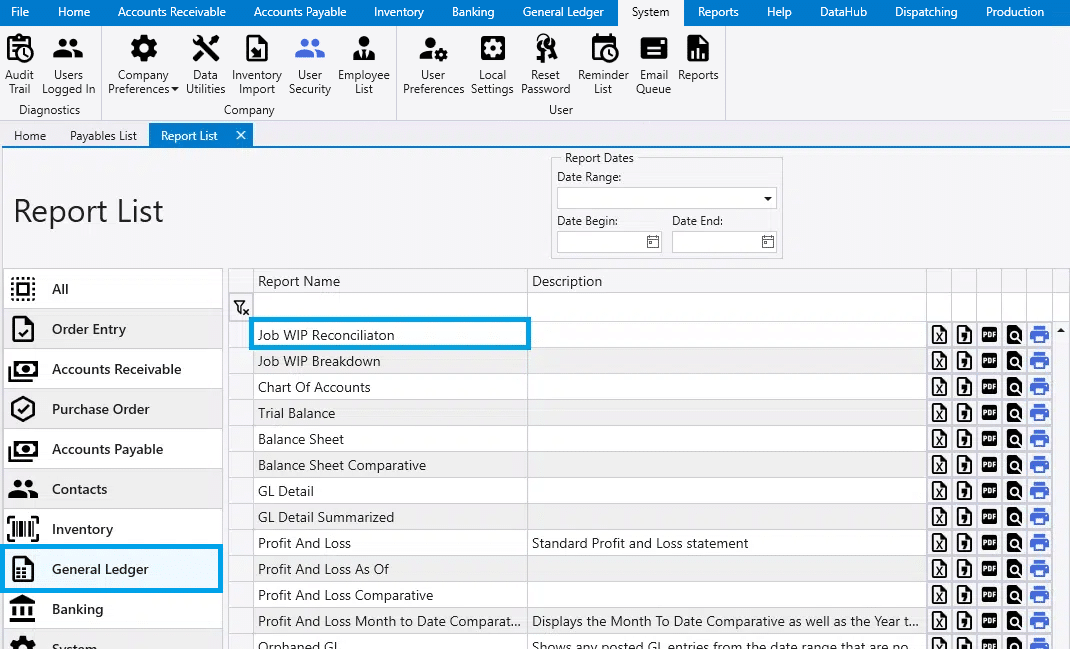This screenshot has width=1070, height=649.
Task: Click the Report Name filter field
Action: click(x=390, y=308)
